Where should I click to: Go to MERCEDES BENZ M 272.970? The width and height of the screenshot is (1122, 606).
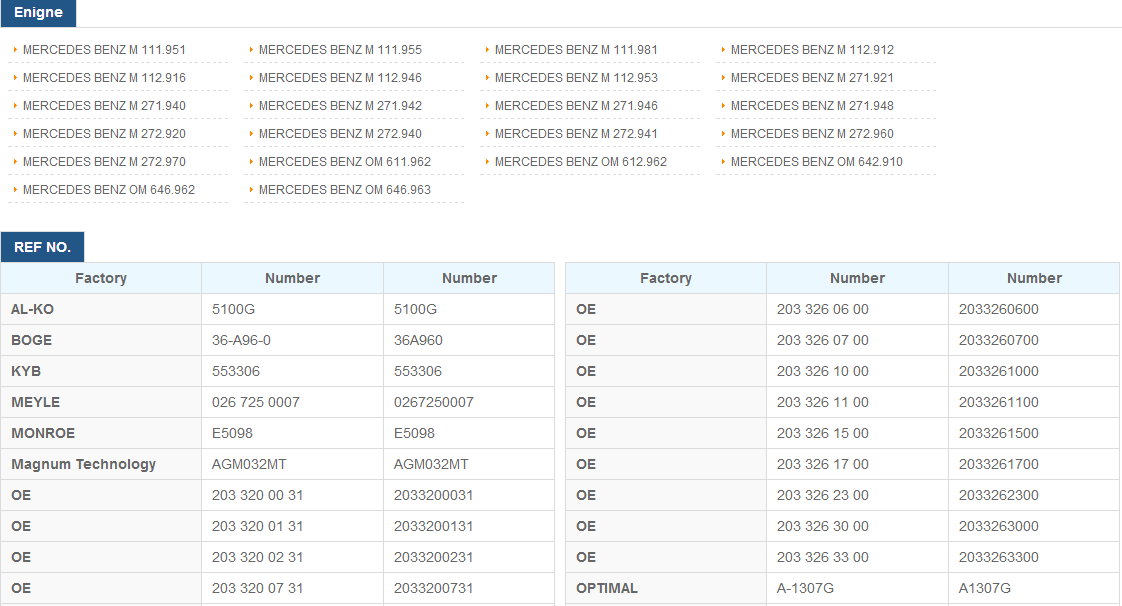[104, 162]
